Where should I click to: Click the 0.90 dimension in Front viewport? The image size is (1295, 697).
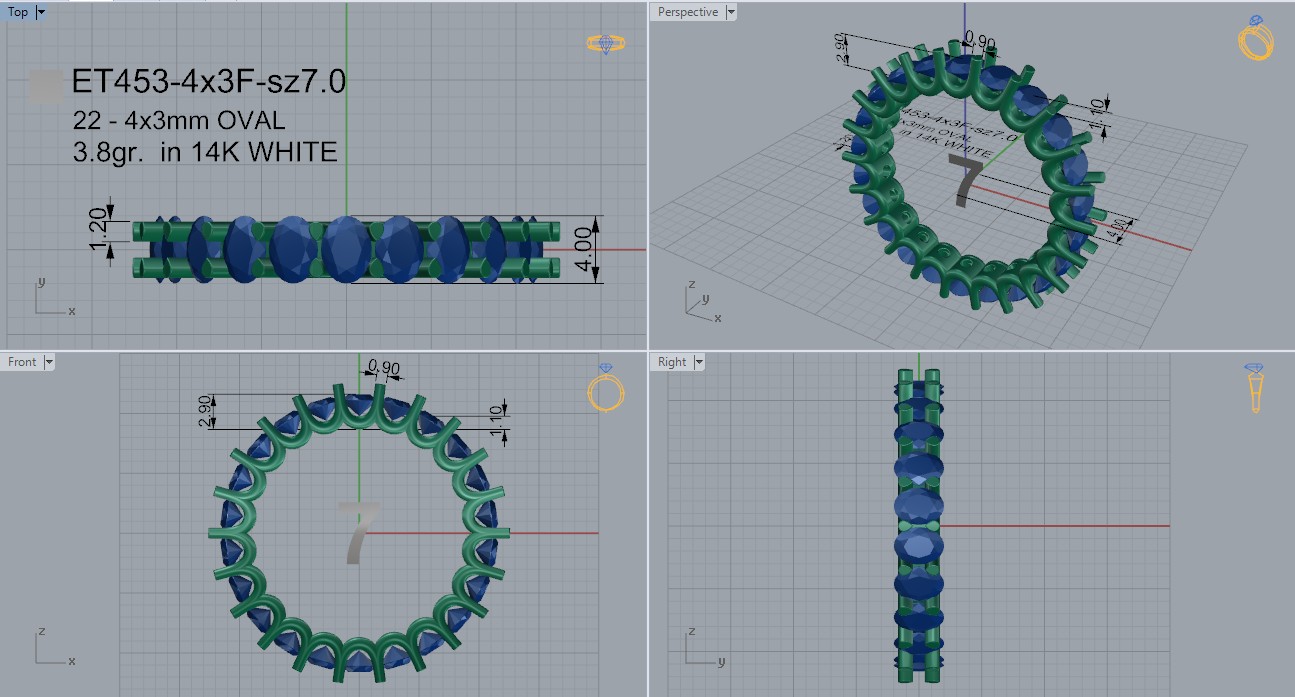(x=384, y=368)
